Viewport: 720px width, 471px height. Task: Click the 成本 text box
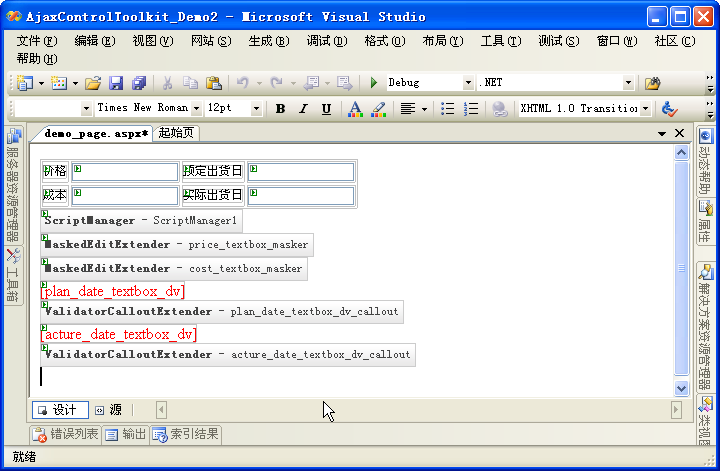click(125, 196)
